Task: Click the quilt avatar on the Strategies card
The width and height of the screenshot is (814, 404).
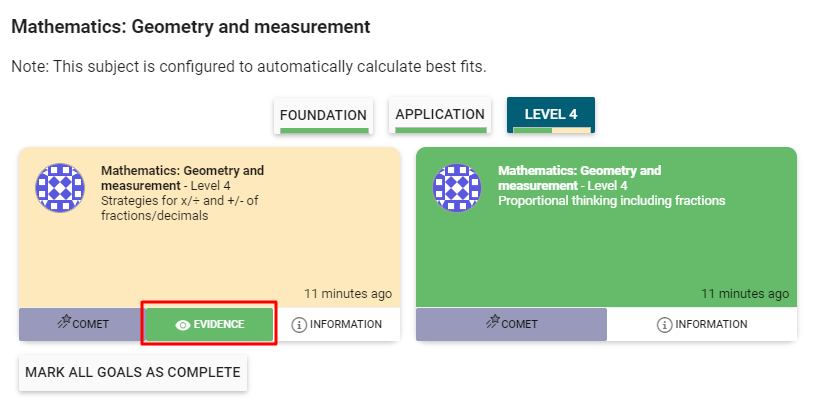Action: point(60,187)
